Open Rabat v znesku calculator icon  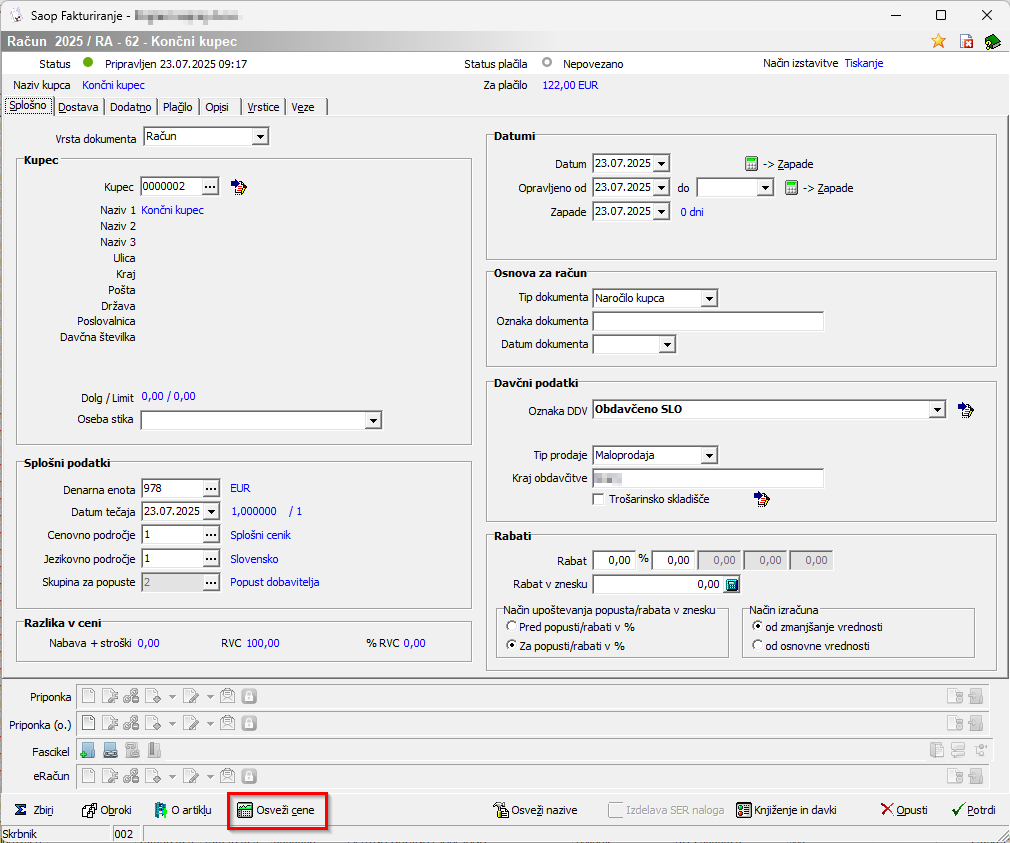[x=732, y=584]
